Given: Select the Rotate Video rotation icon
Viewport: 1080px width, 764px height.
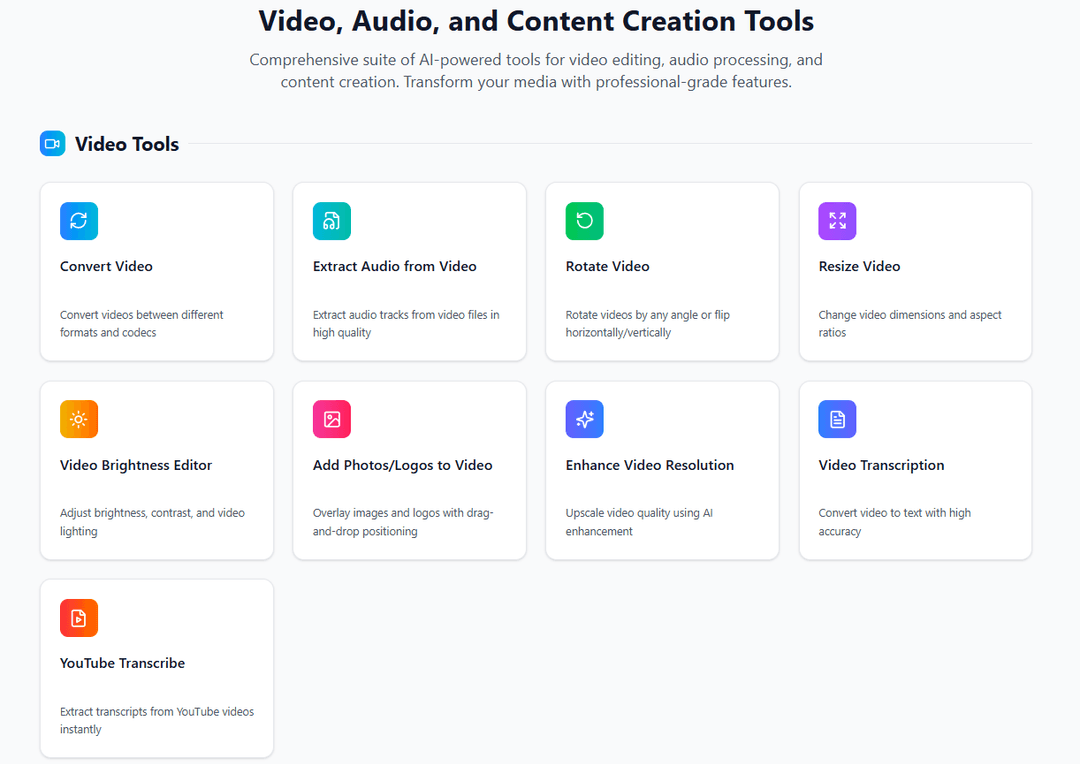Looking at the screenshot, I should click(585, 221).
